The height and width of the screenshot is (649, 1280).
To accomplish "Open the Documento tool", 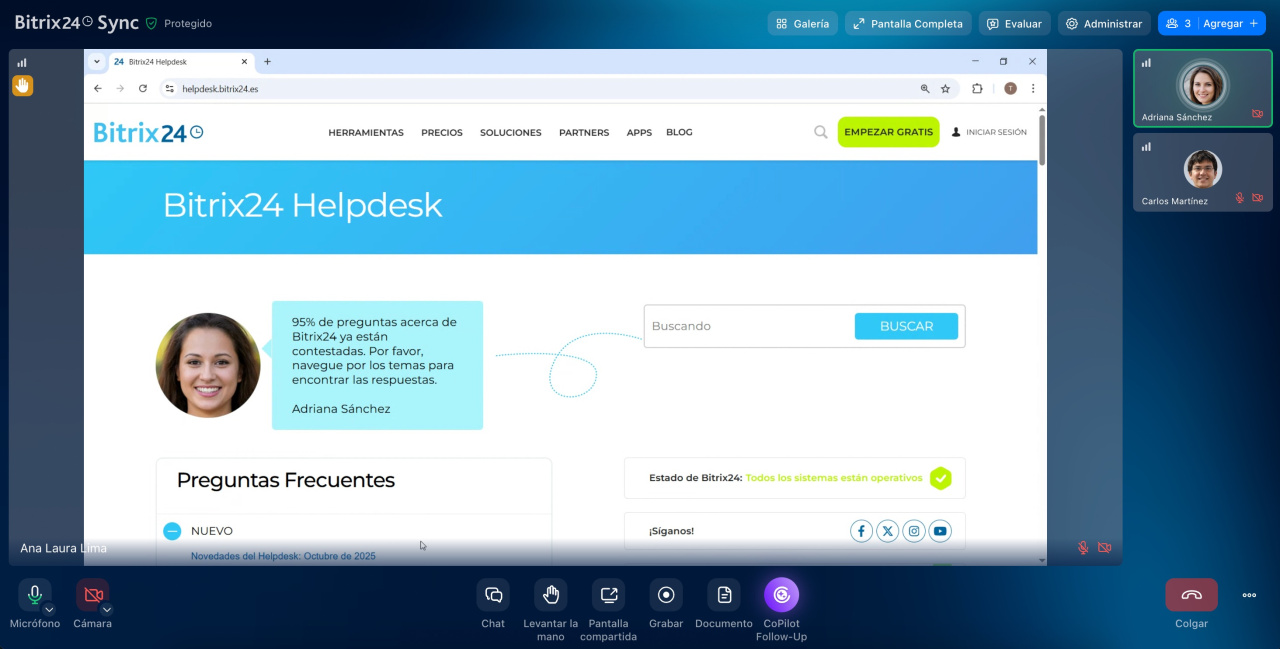I will (724, 595).
